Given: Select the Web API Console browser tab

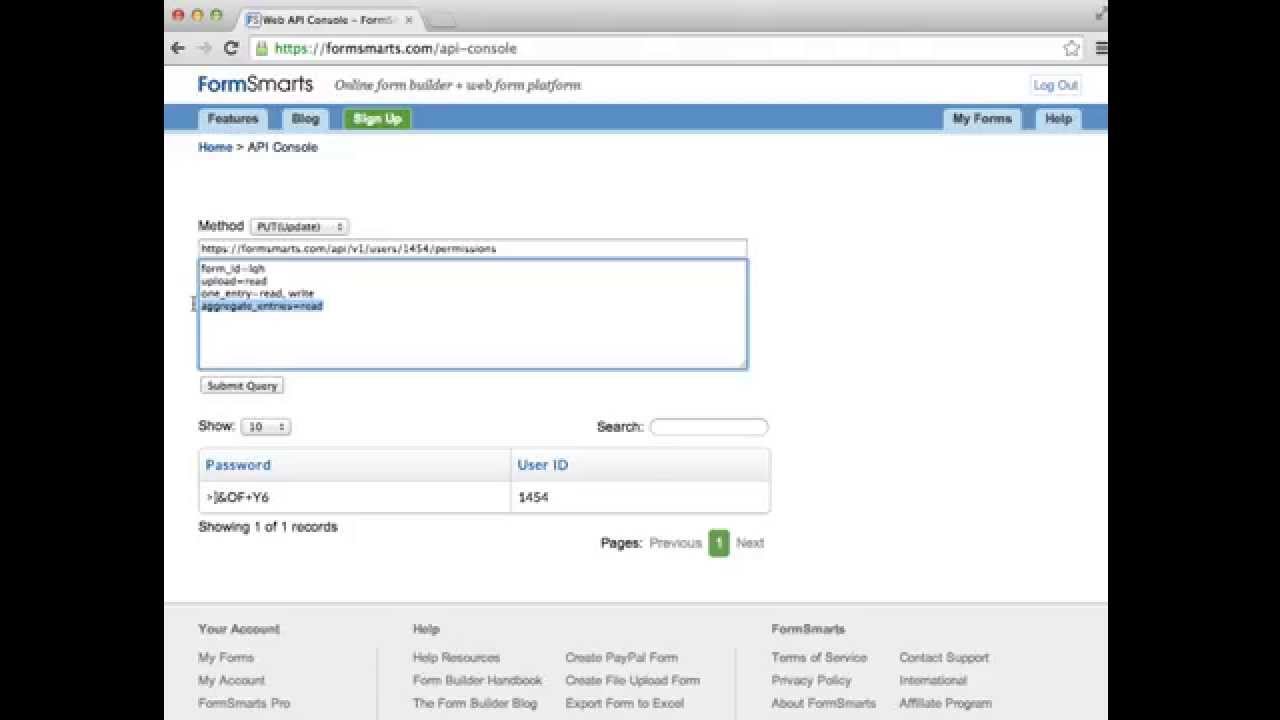Looking at the screenshot, I should [x=328, y=20].
